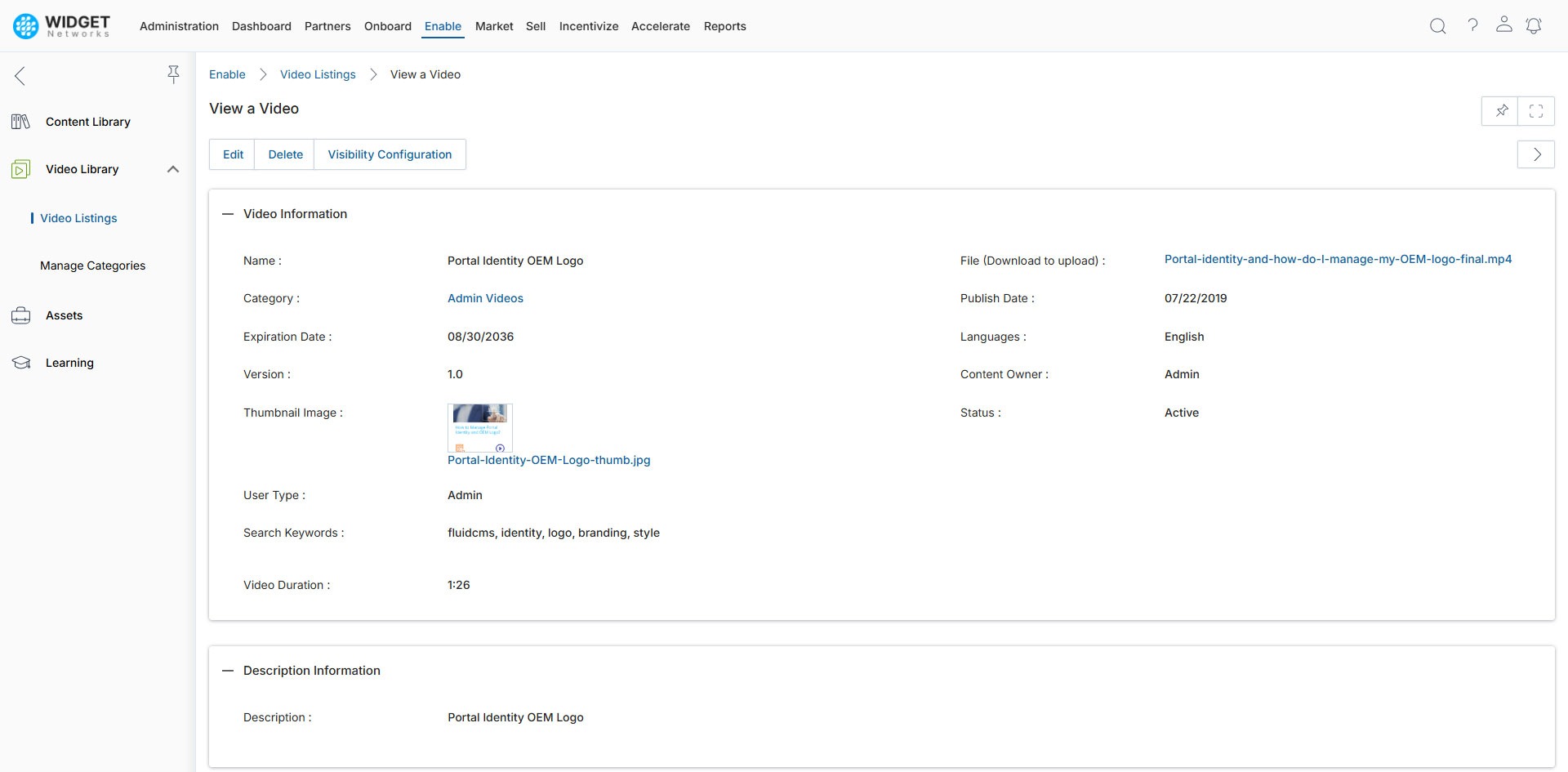Click the Visibility Configuration button
This screenshot has height=772, width=1568.
(390, 154)
